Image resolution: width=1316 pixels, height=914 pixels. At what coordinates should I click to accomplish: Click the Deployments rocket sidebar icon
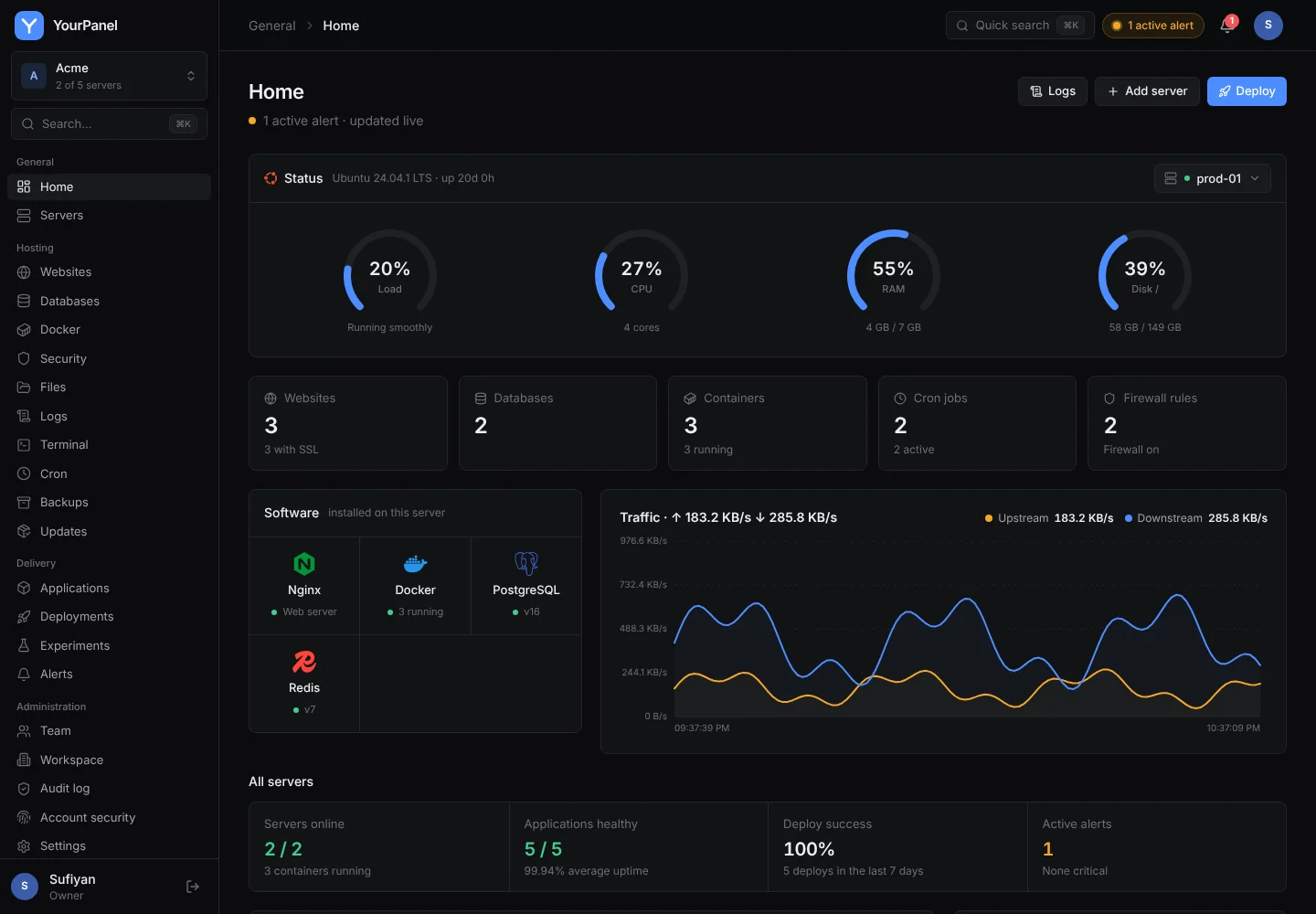(24, 617)
